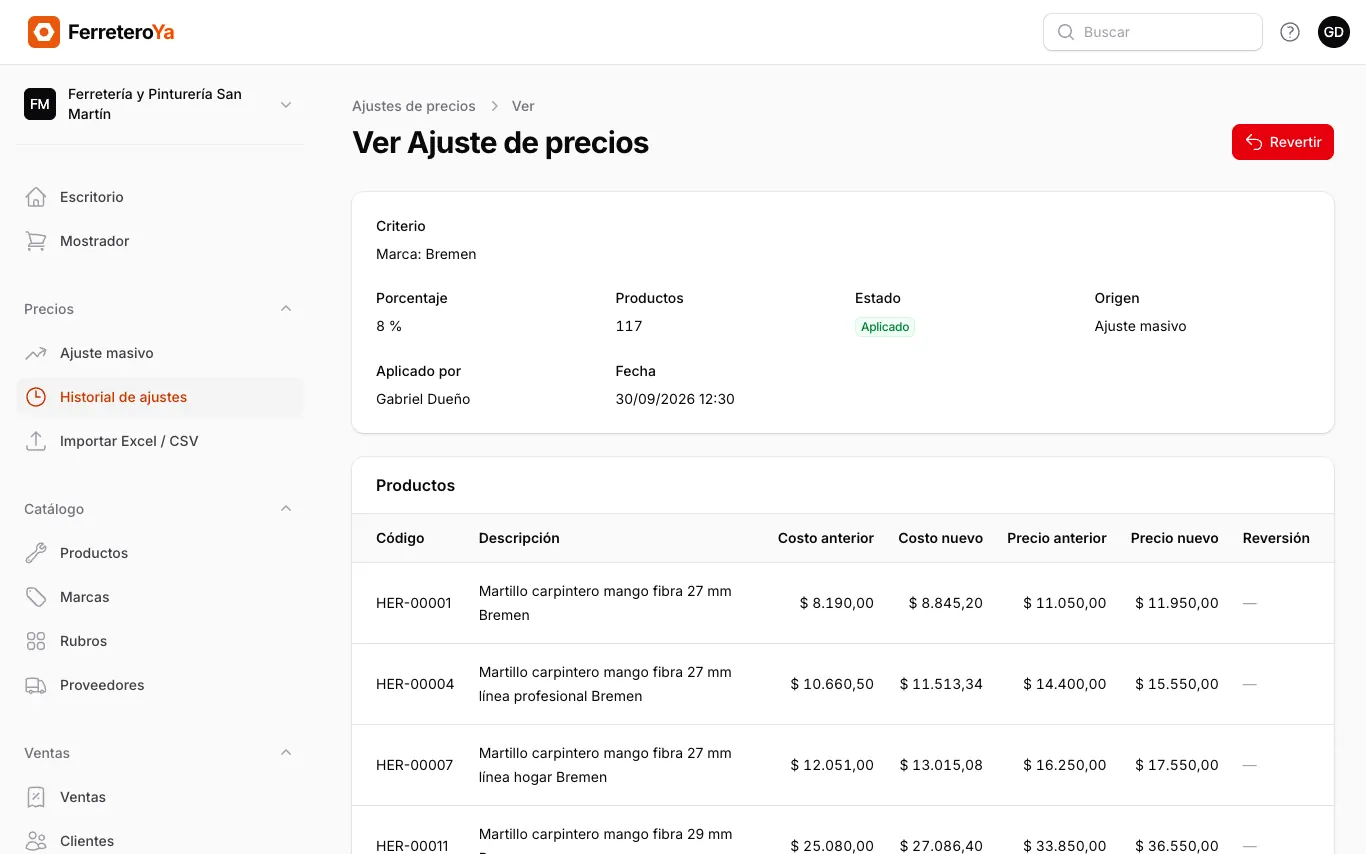Focus the Buscar search field
The width and height of the screenshot is (1366, 854).
1153,32
